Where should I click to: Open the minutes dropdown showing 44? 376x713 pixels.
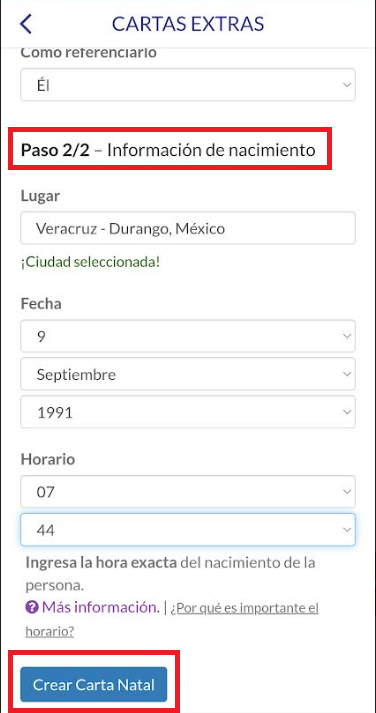(188, 530)
